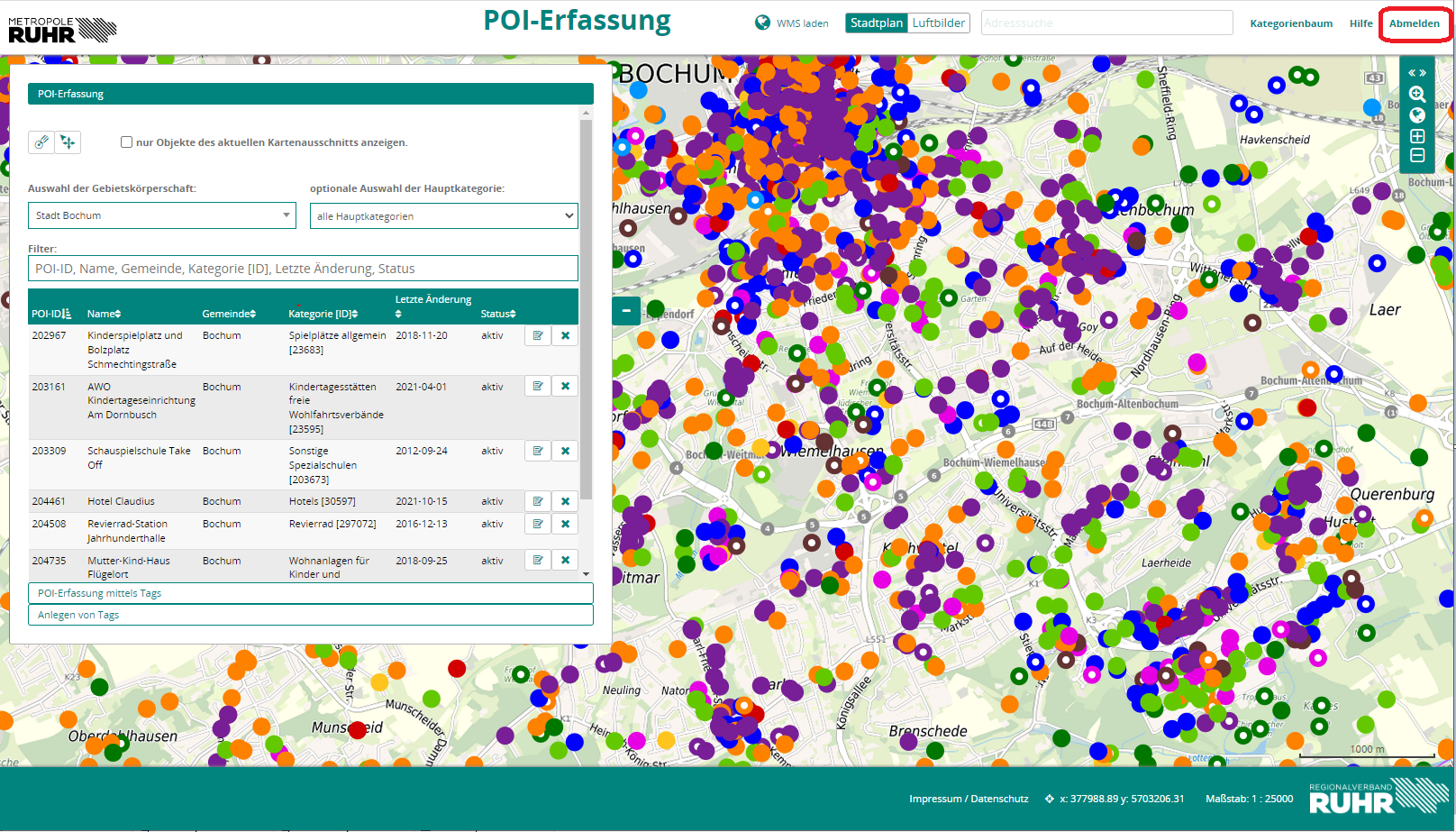Image resolution: width=1456 pixels, height=832 pixels.
Task: Edit POI 204735 Mutter-Kind-Haus entry
Action: point(538,560)
